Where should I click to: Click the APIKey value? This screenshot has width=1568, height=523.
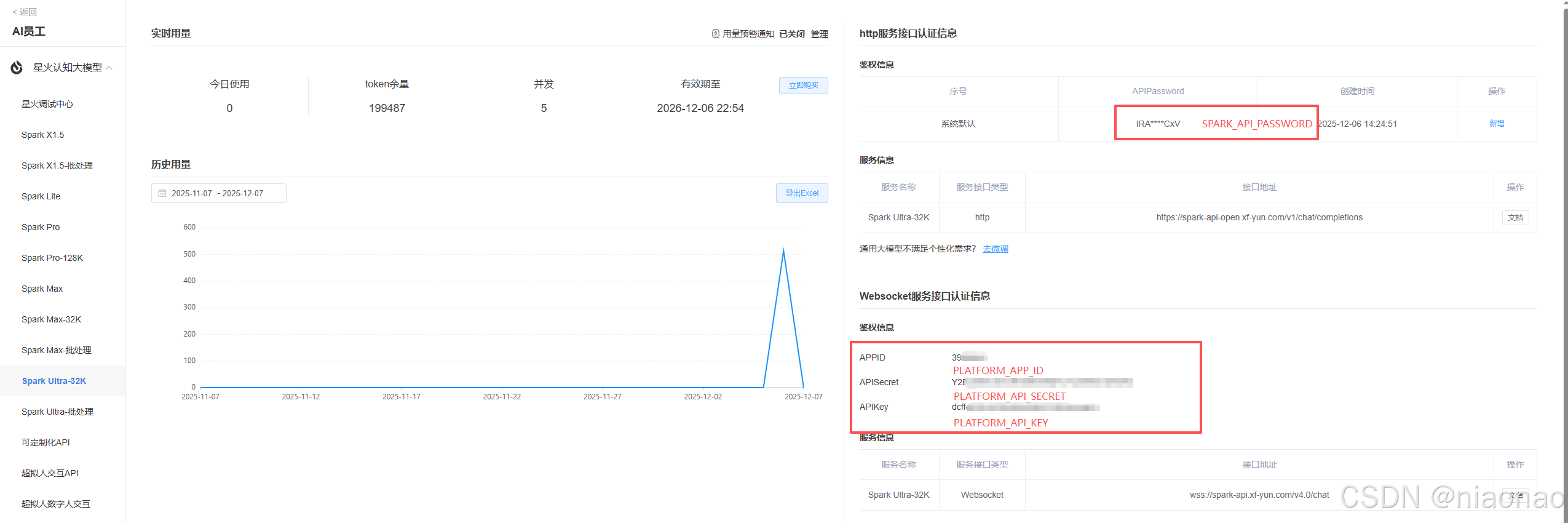(1025, 407)
